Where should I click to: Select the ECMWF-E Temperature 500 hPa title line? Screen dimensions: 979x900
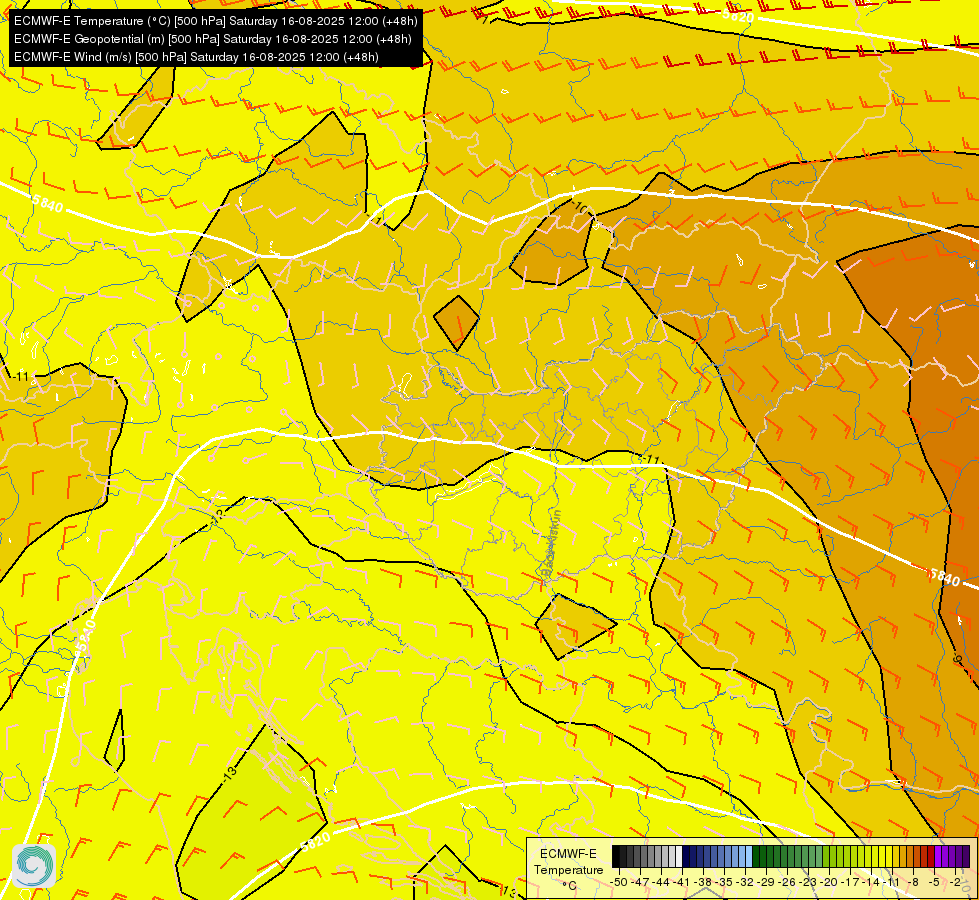[x=215, y=21]
